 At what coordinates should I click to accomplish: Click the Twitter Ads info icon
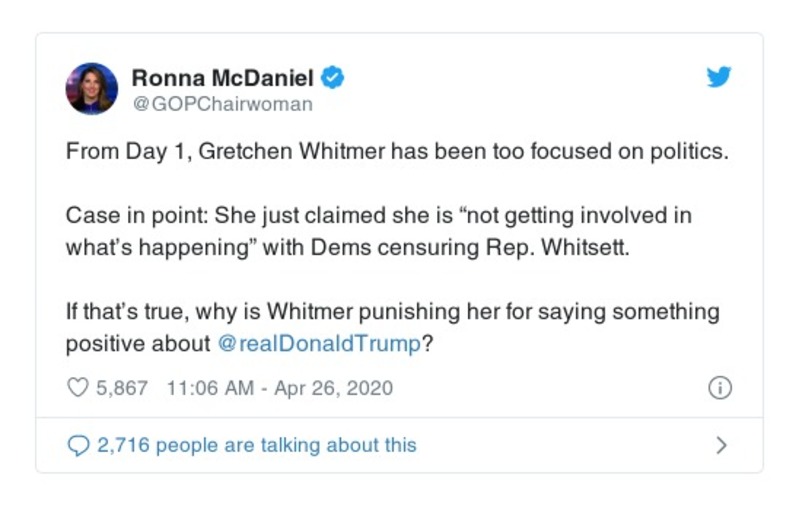point(719,388)
